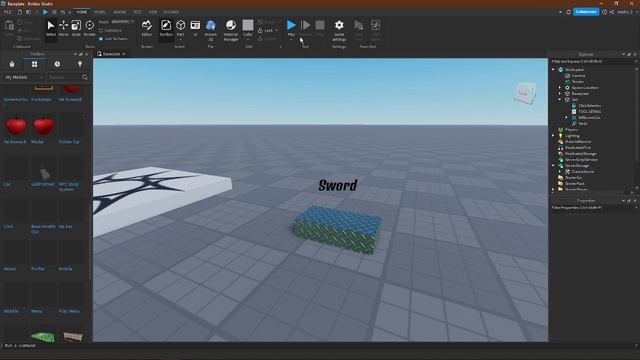Open Import 3D
This screenshot has width=640, height=360.
click(x=211, y=30)
